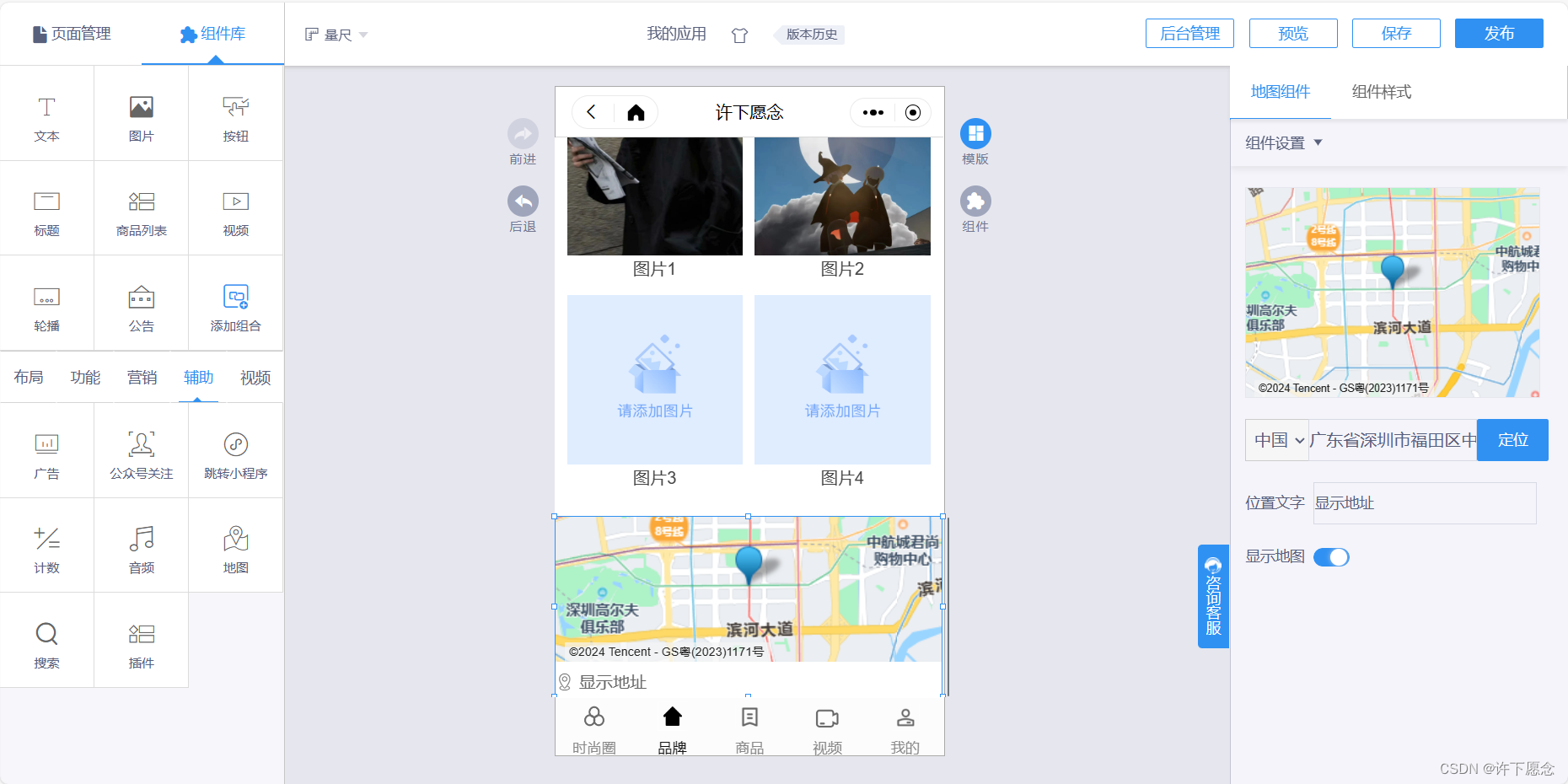Tap 我的 in bottom navigation

[905, 731]
